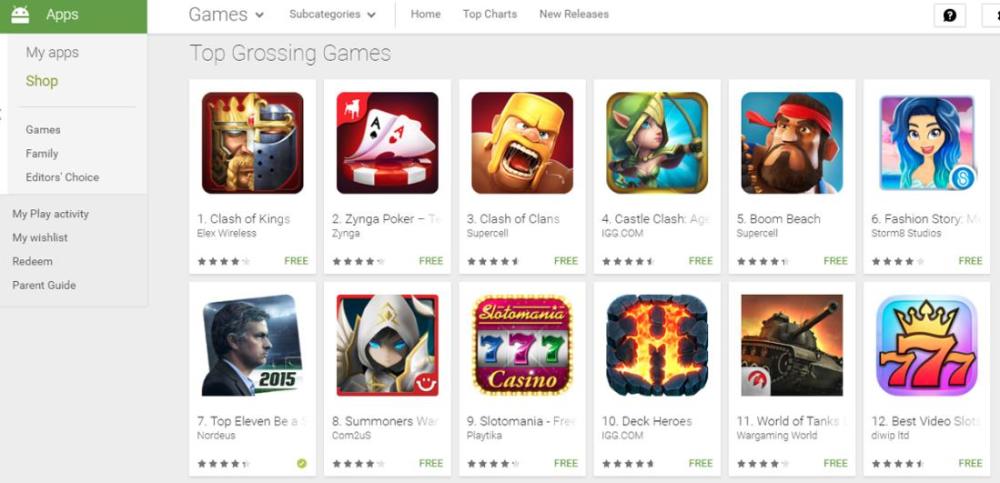The height and width of the screenshot is (483, 1000).
Task: Go to the Top Charts tab
Action: click(490, 14)
